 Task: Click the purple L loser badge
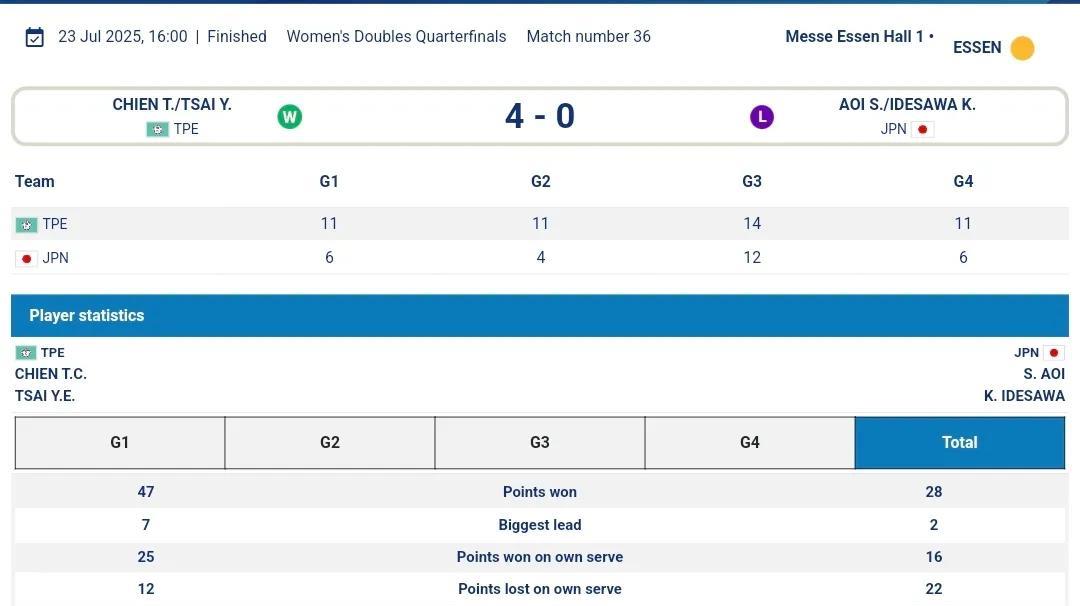coord(761,117)
